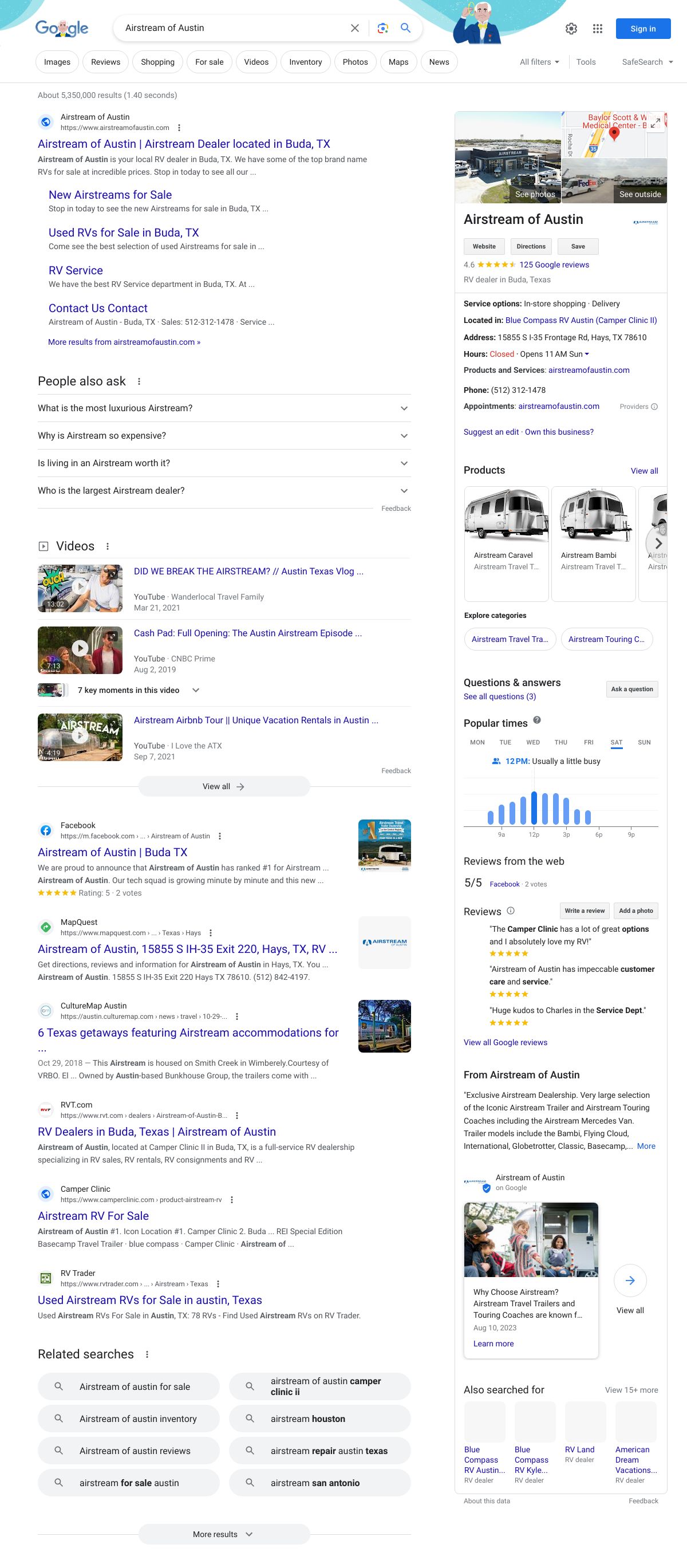
Task: Open the Google apps grid
Action: point(597,29)
